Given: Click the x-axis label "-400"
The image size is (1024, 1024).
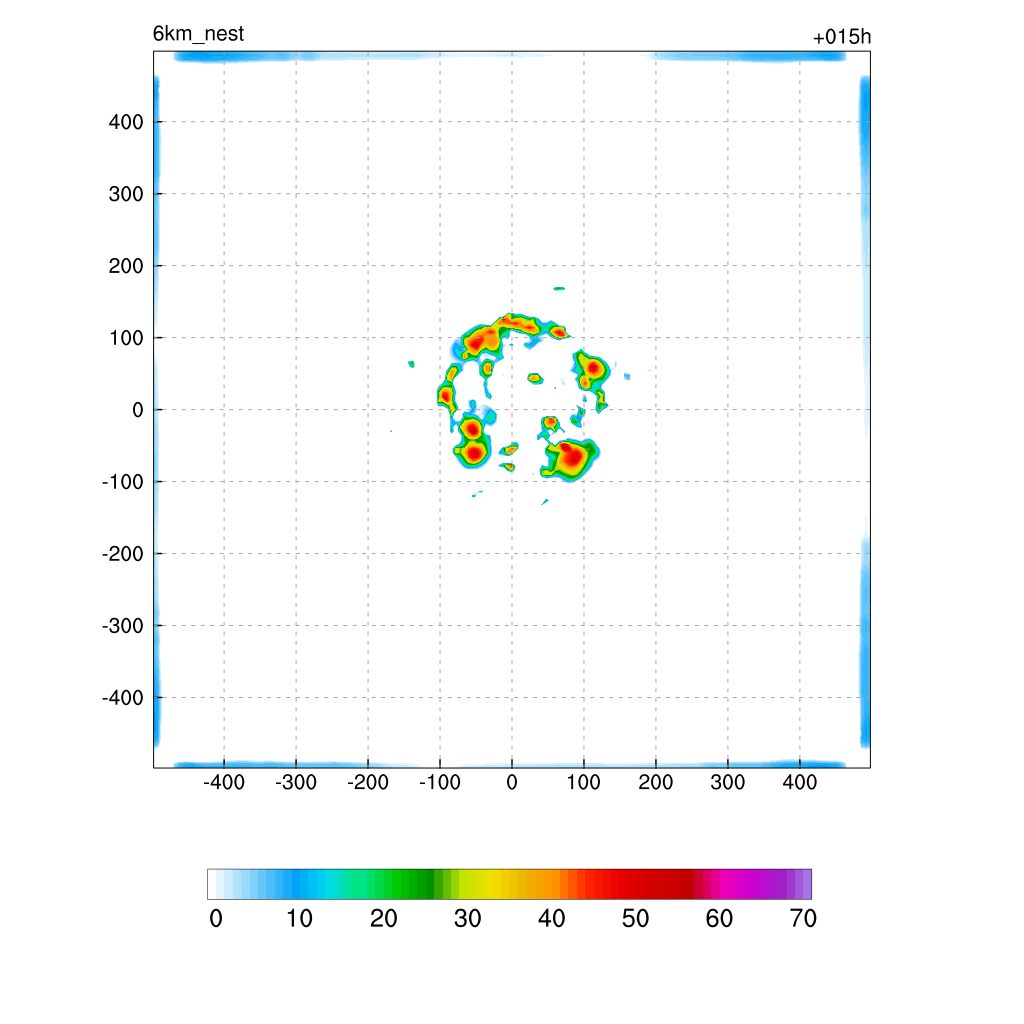Looking at the screenshot, I should pos(224,782).
